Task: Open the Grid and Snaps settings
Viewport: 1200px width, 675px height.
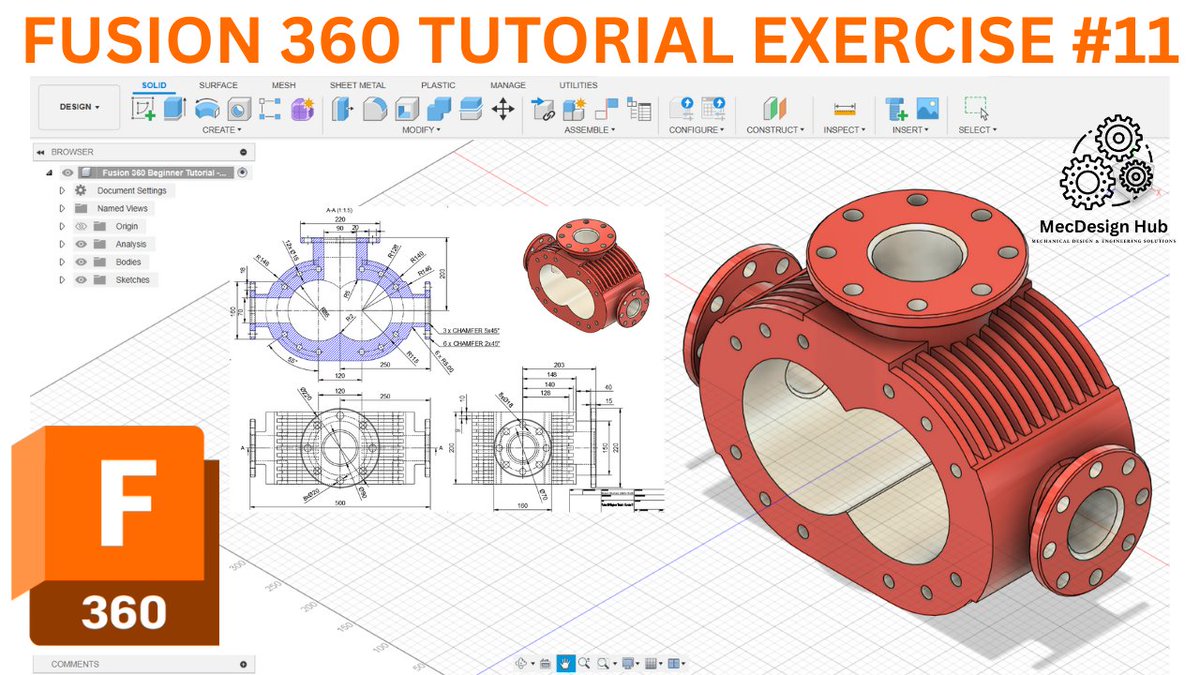Action: tap(653, 662)
